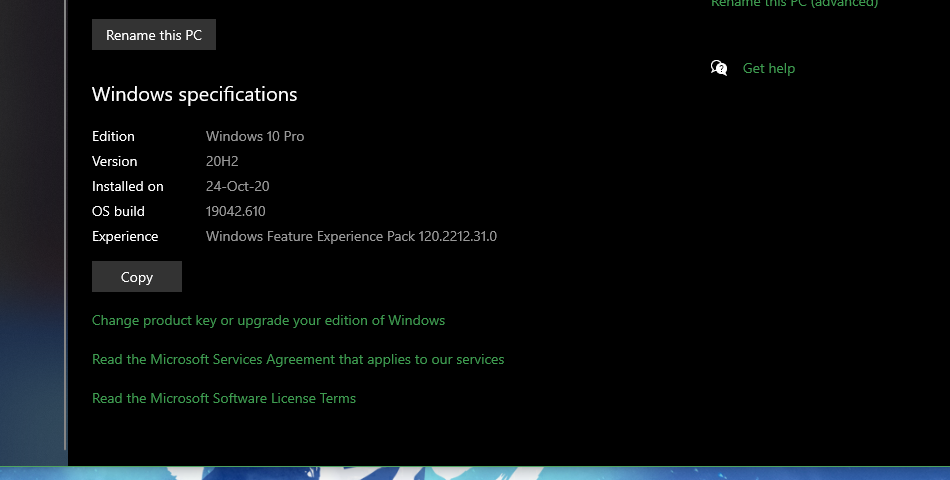The height and width of the screenshot is (480, 950).
Task: Click the 24-Oct-20 install date
Action: pos(237,186)
